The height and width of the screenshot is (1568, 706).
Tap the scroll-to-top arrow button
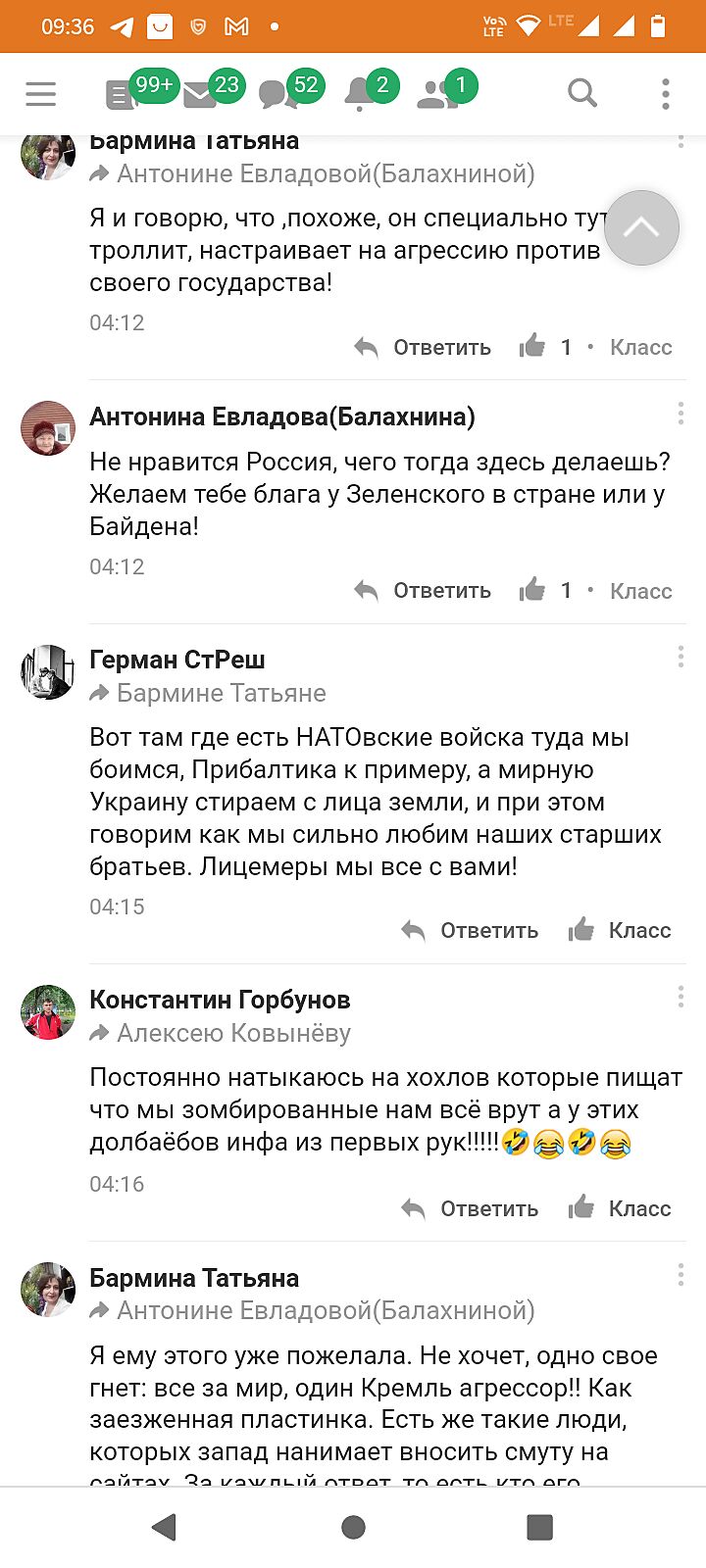coord(641,228)
